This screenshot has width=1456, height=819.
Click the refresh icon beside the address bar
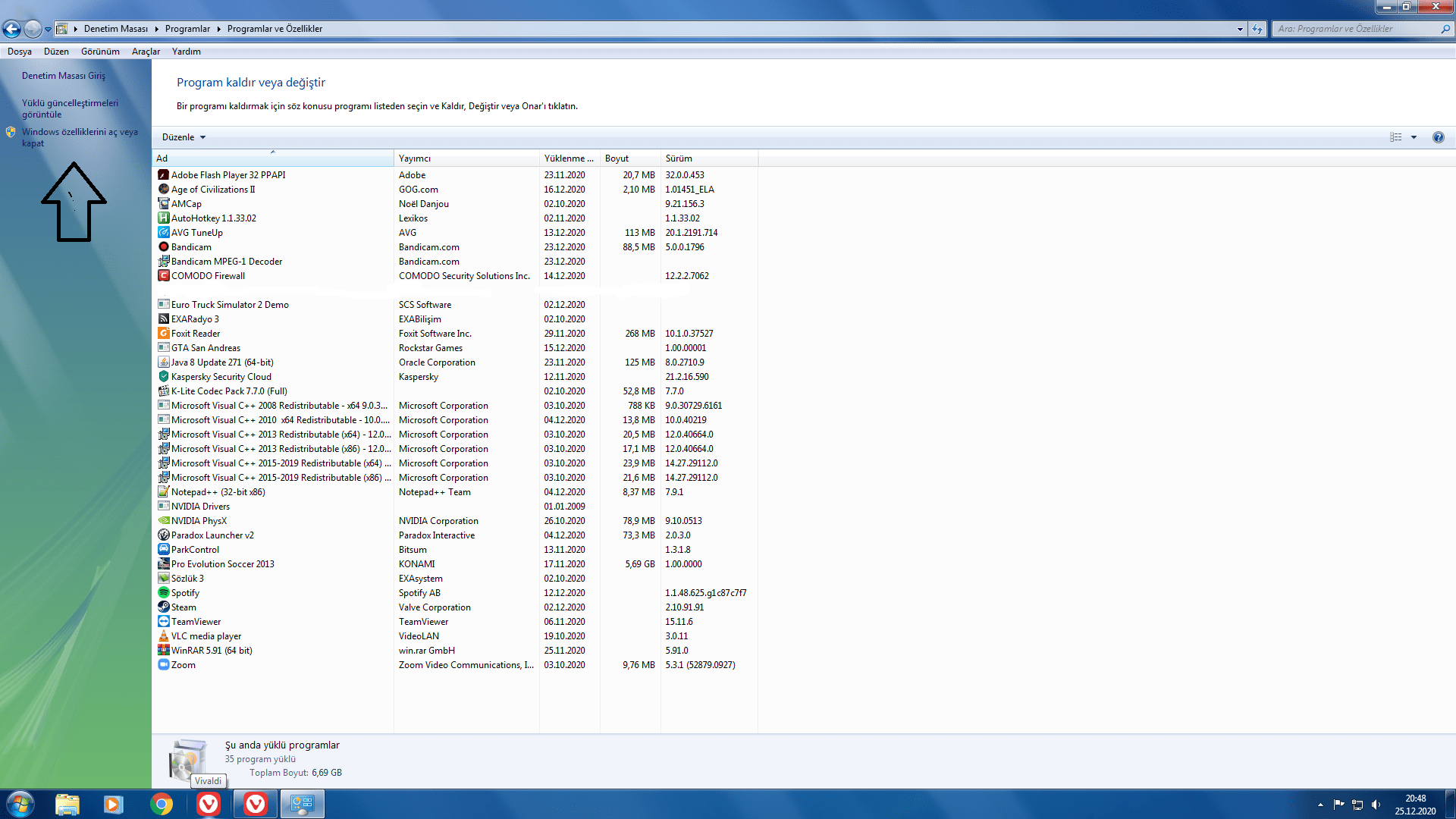point(1257,29)
